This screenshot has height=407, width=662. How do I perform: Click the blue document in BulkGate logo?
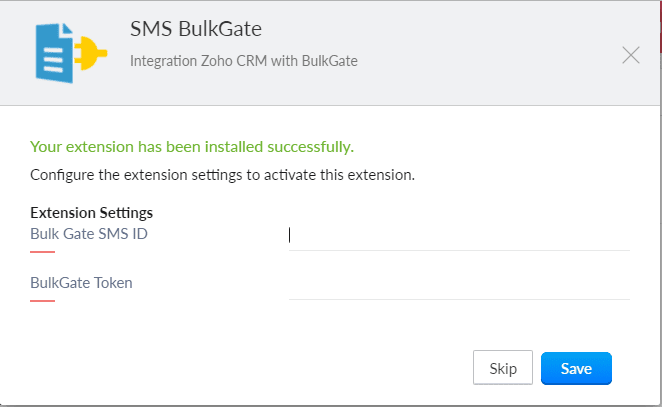pos(50,53)
